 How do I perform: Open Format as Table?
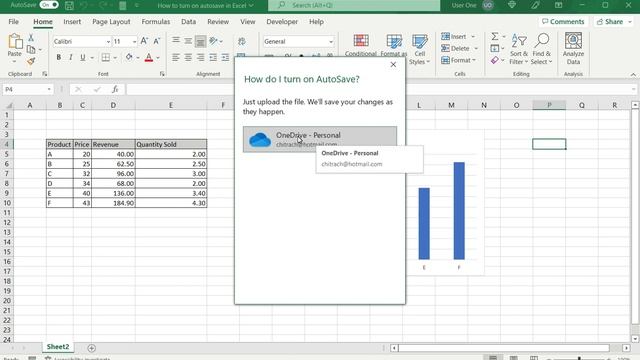pos(394,45)
